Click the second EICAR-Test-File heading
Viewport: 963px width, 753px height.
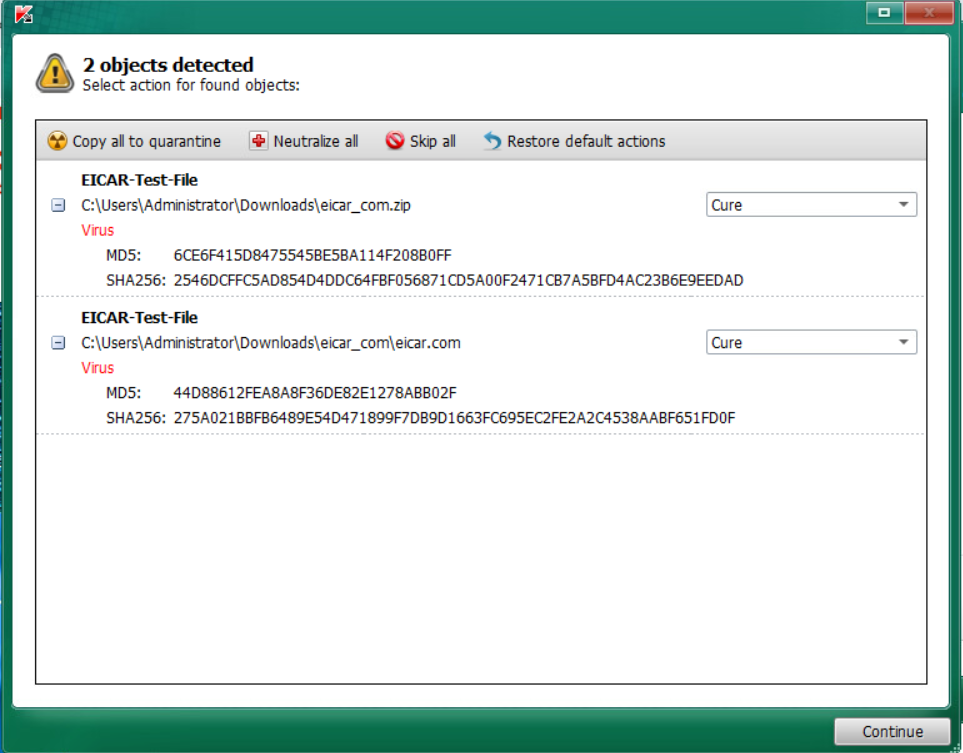[139, 318]
